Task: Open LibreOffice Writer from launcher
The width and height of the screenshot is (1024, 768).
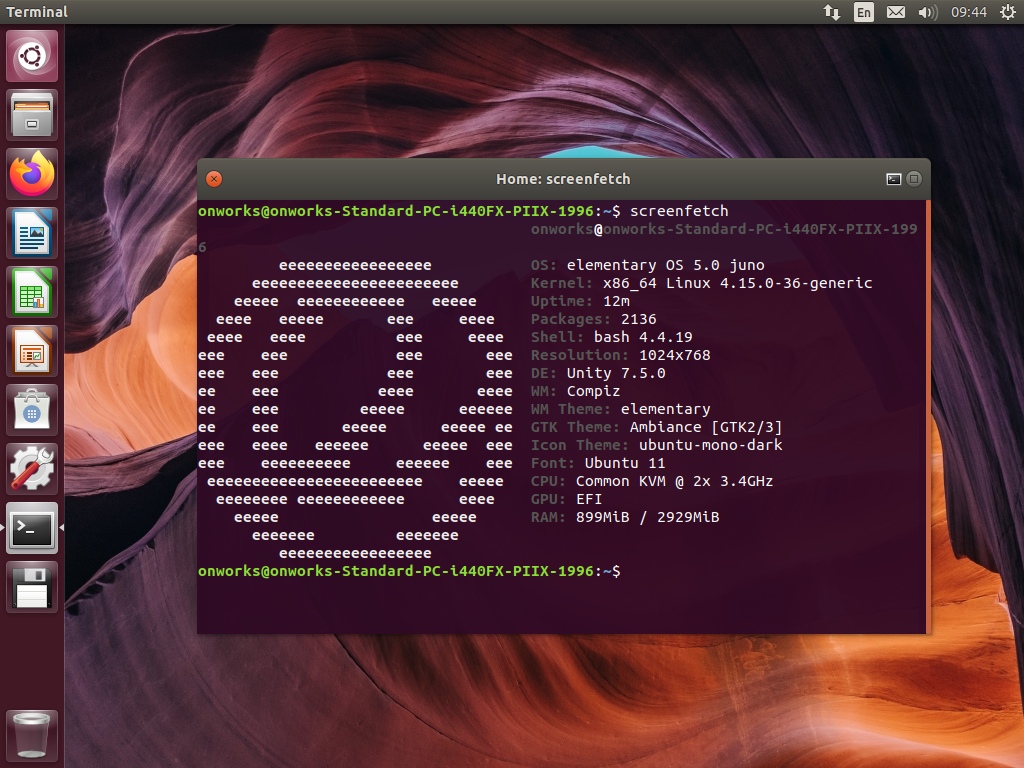Action: pyautogui.click(x=32, y=233)
